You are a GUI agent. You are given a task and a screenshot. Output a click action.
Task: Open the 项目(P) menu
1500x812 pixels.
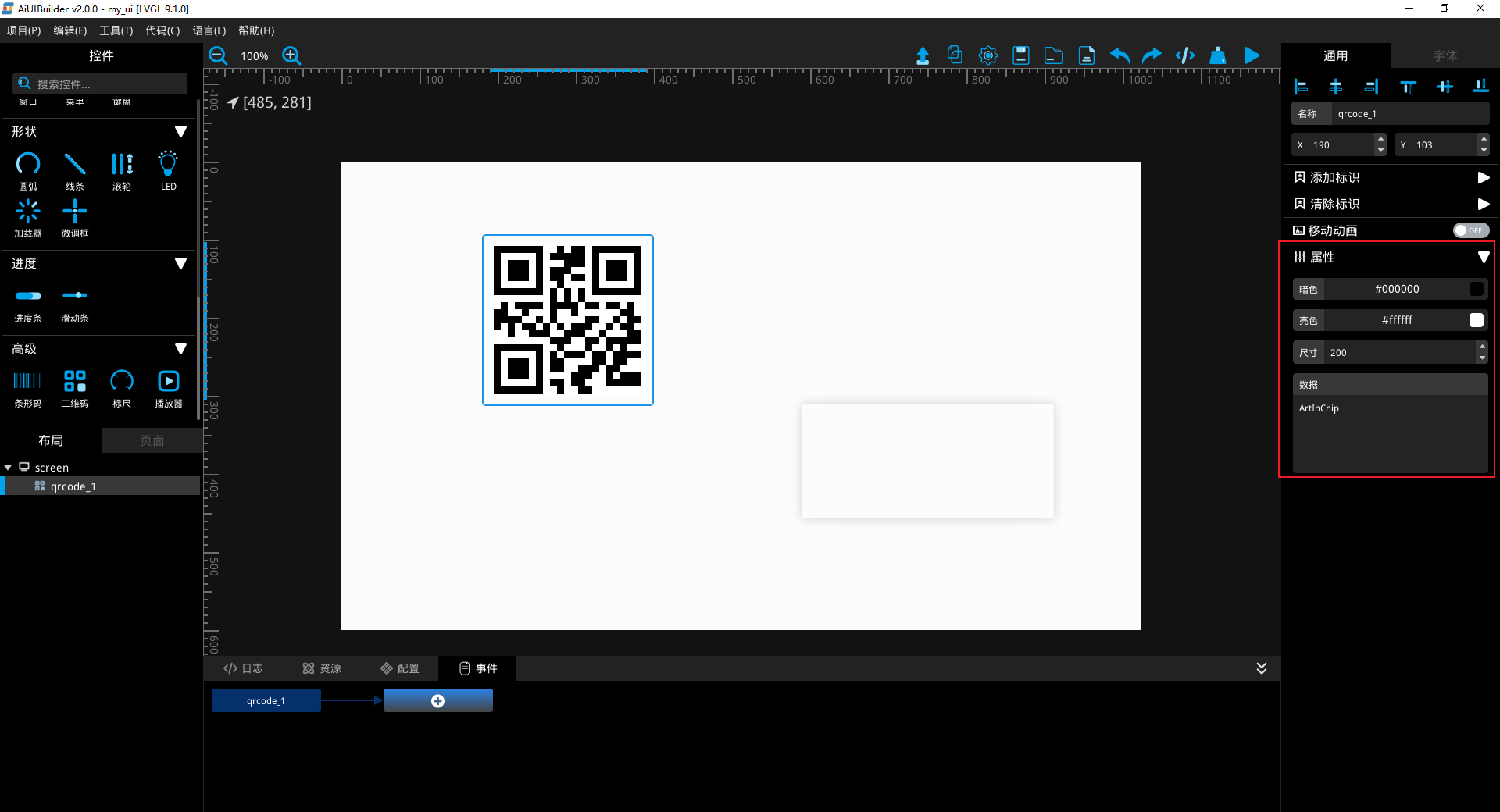coord(23,30)
